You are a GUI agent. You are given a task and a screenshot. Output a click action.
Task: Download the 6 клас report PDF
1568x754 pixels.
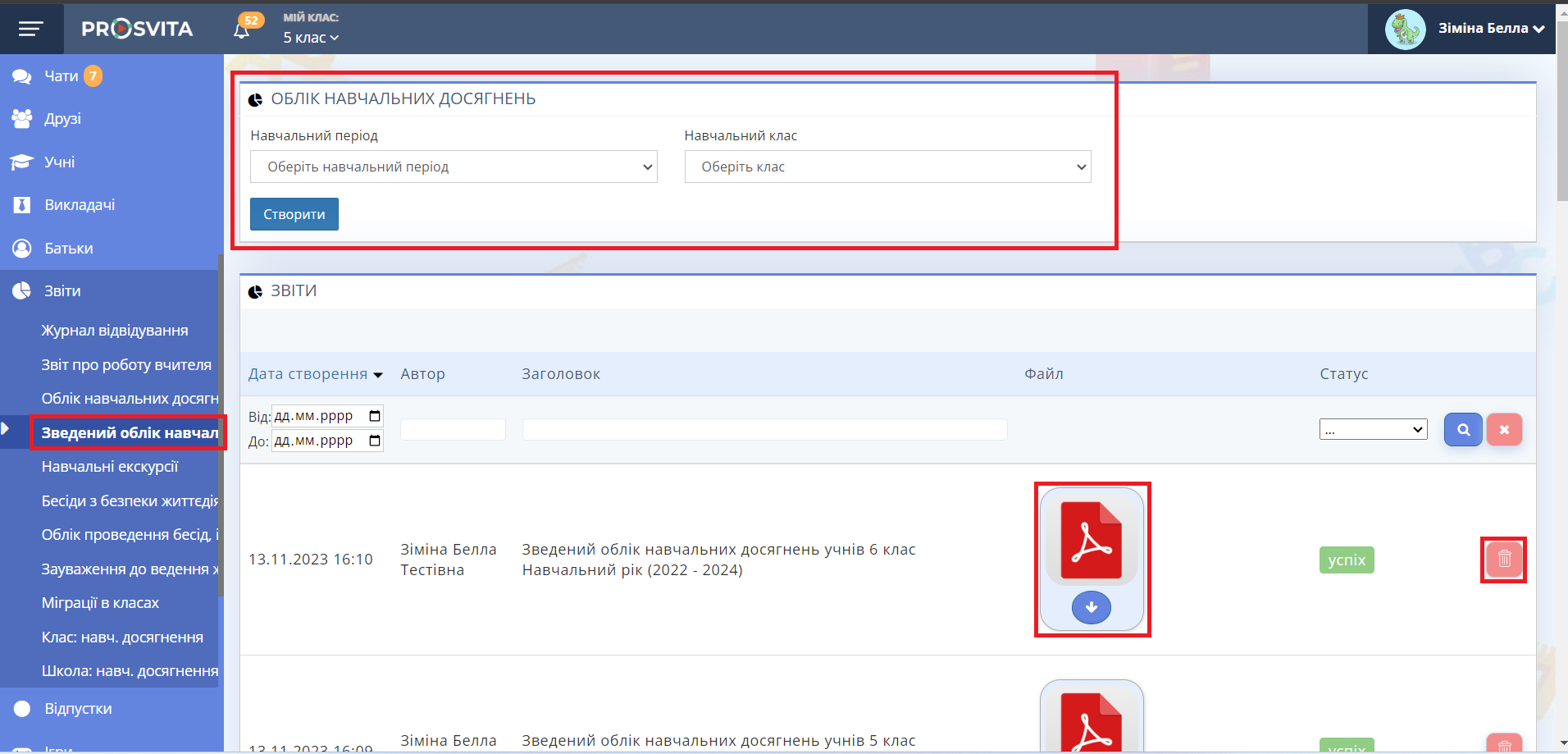point(1091,607)
